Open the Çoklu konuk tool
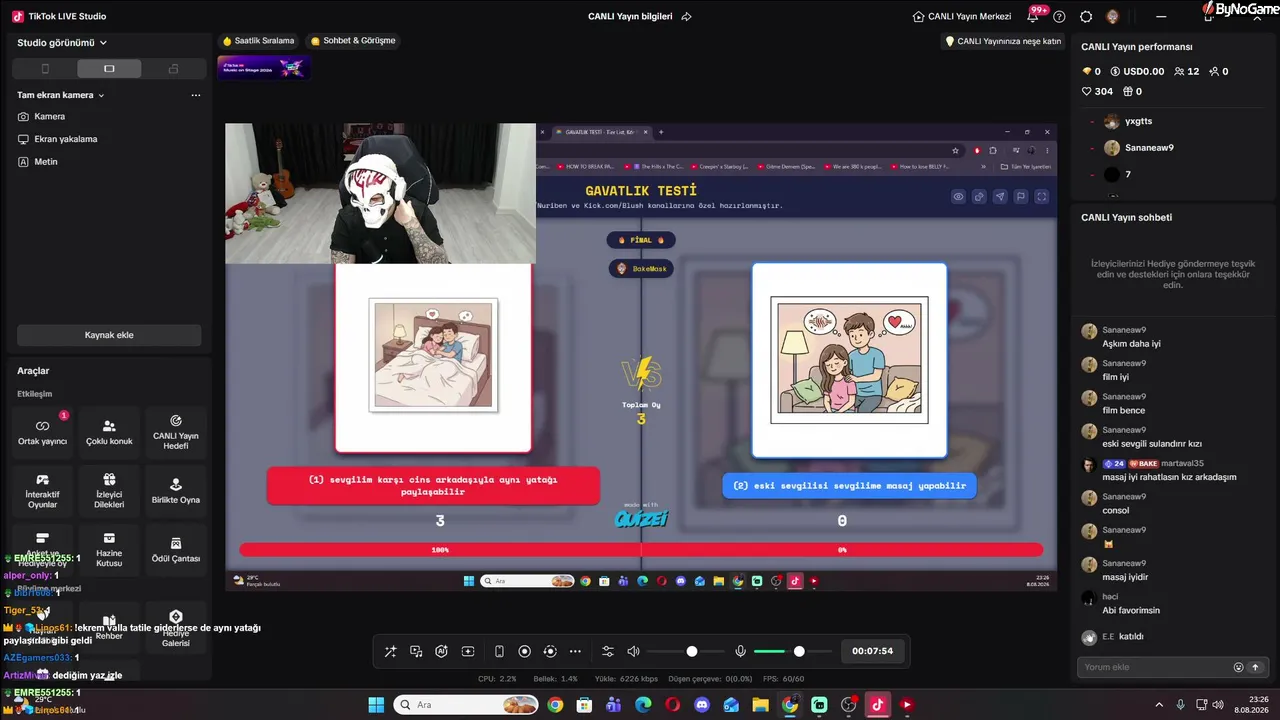Viewport: 1280px width, 720px height. coord(109,432)
